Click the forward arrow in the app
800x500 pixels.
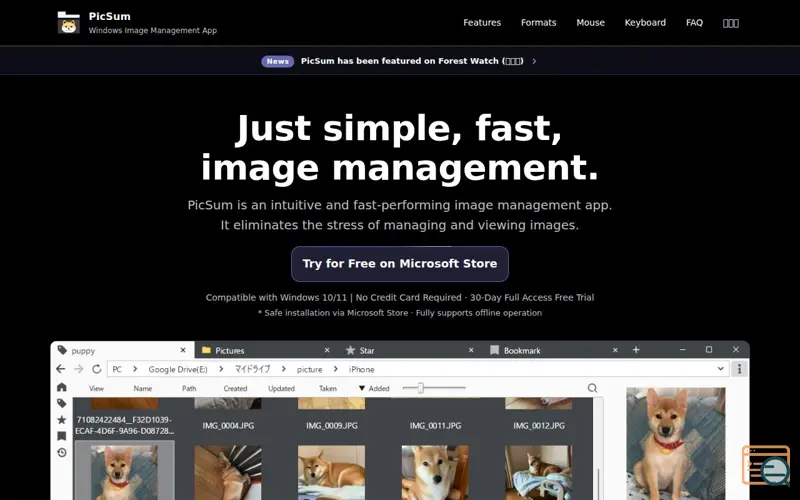pos(79,369)
